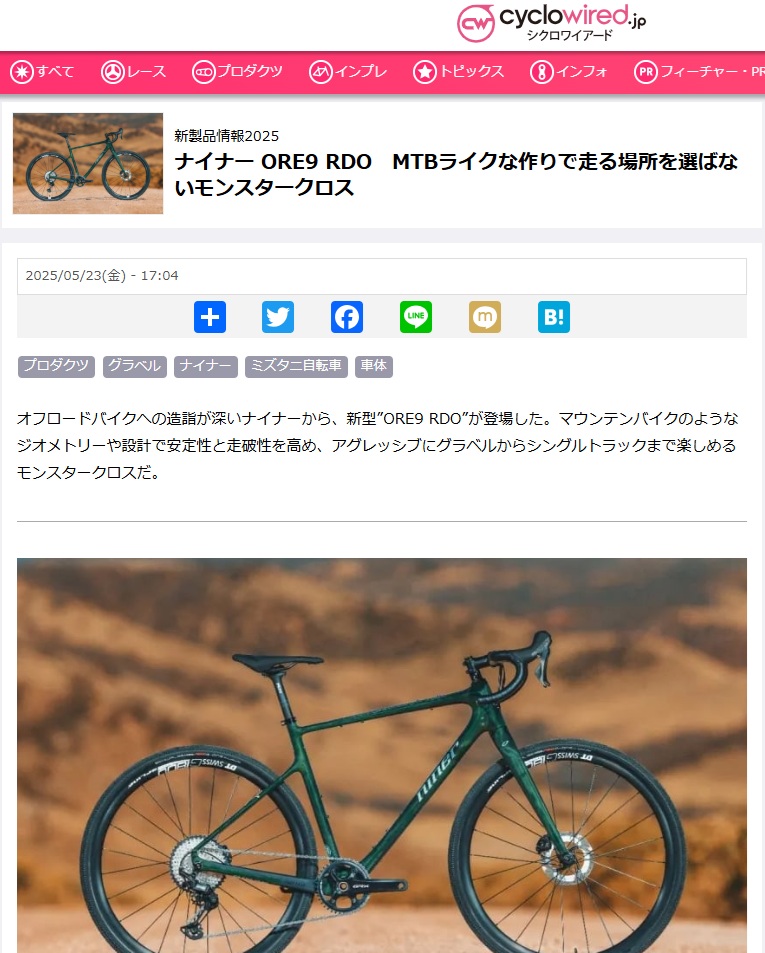The height and width of the screenshot is (953, 765).
Task: Share the article on Twitter
Action: click(278, 317)
